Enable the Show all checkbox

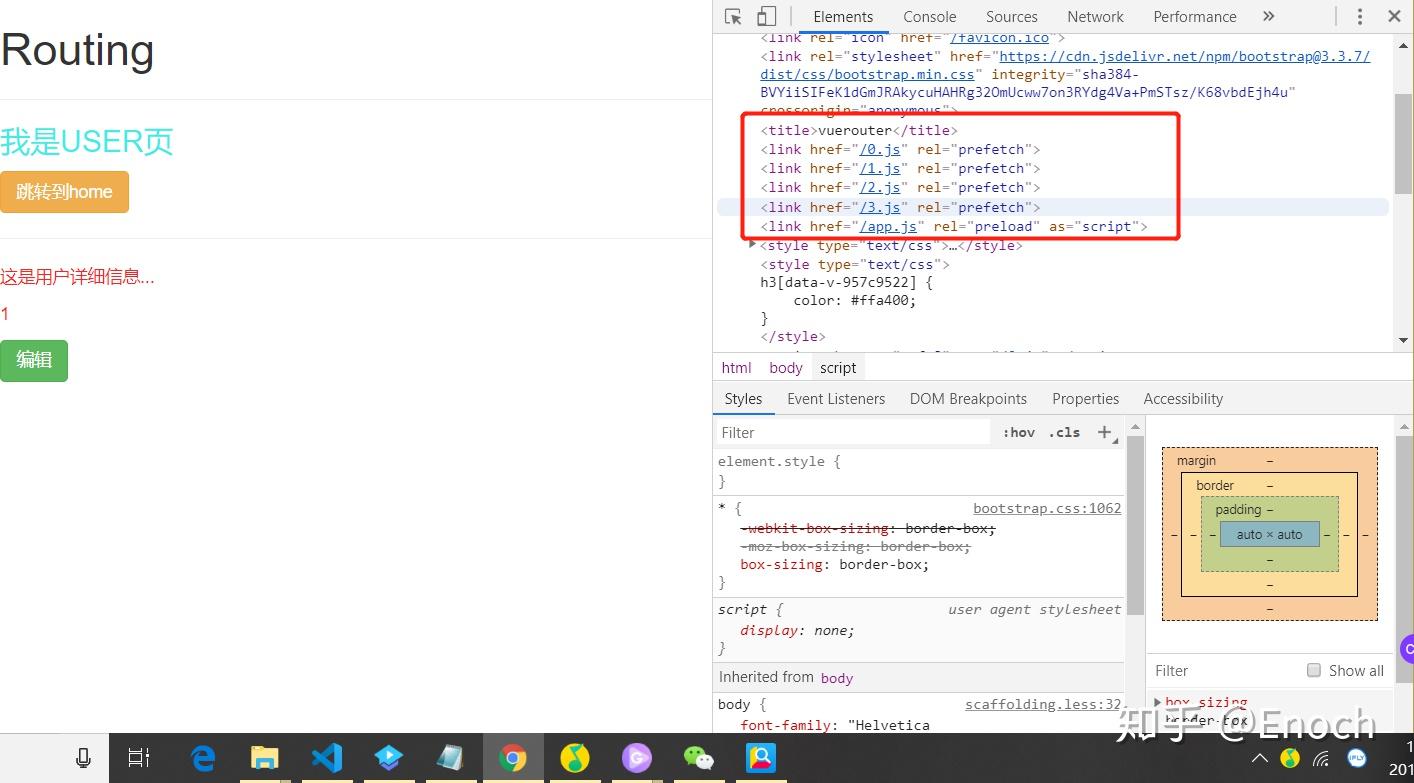(1314, 670)
